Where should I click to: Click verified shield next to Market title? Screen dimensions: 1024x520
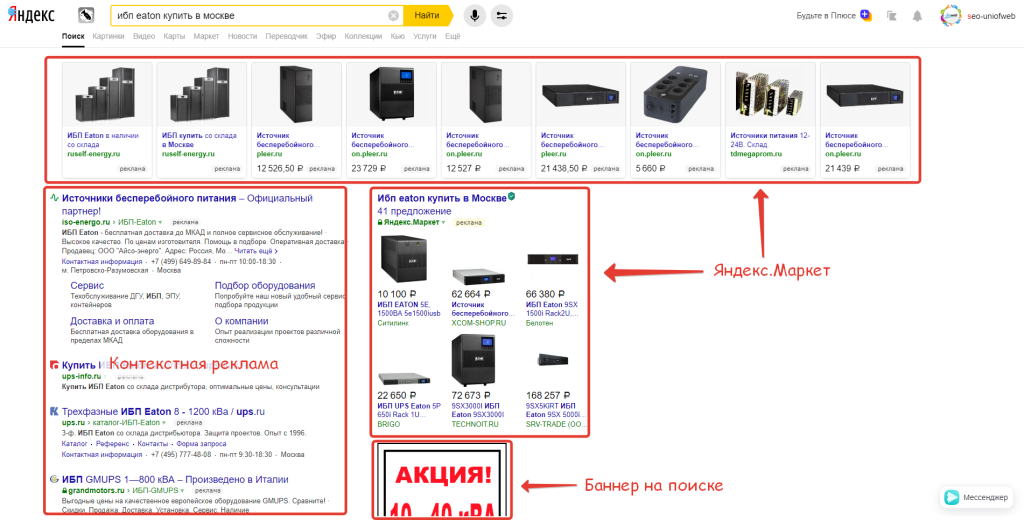pos(511,196)
